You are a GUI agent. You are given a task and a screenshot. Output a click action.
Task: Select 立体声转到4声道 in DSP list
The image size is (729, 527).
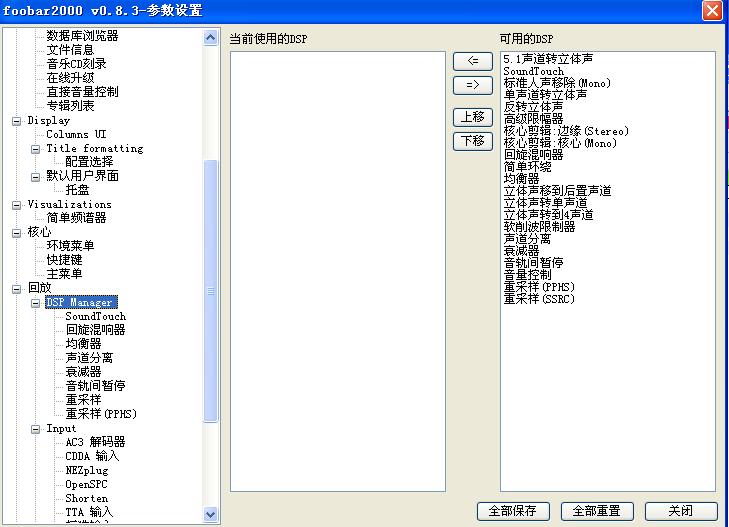[549, 215]
